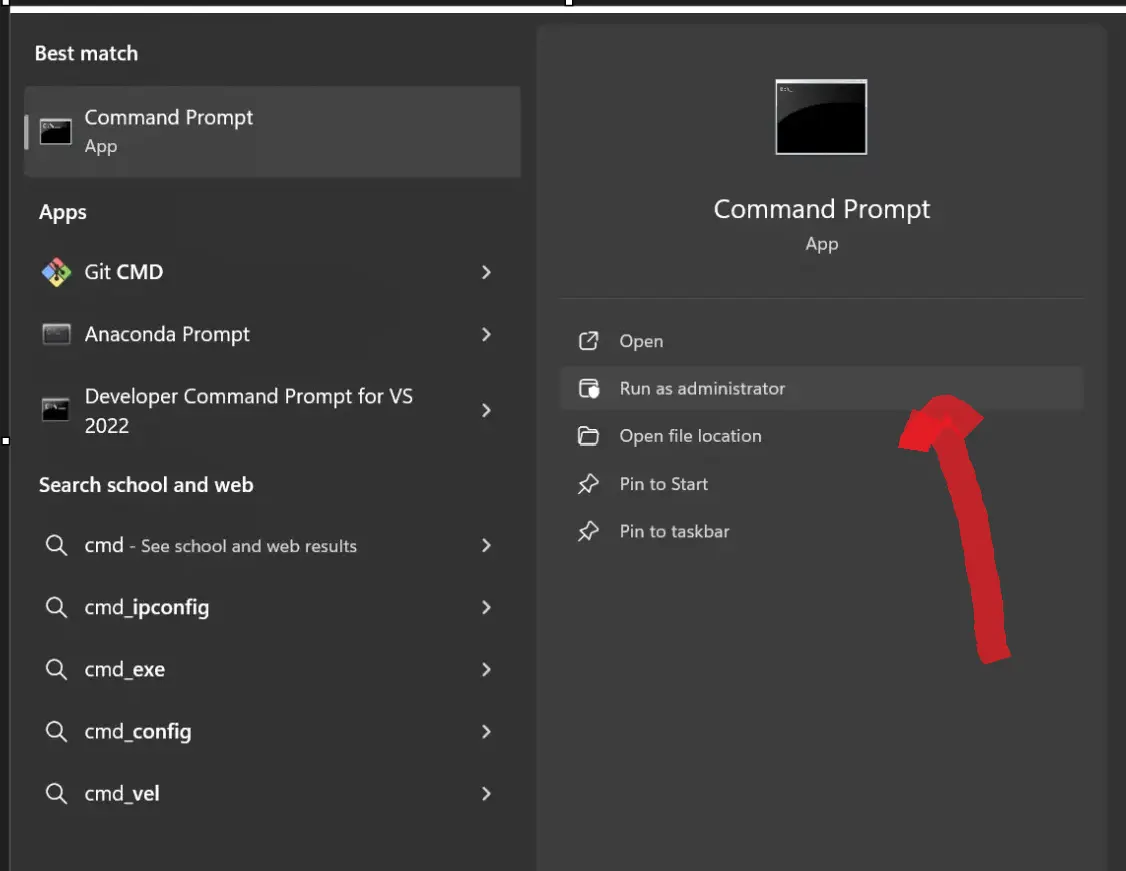Click the search icon beside cmd_ipconfig
Screen dimensions: 1126x871
click(56, 607)
